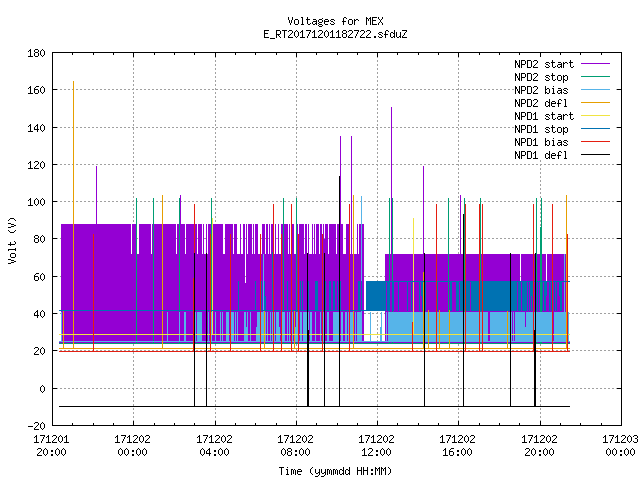This screenshot has width=640, height=480.
Task: Click the y-axis tick value 100
Action: click(36, 202)
